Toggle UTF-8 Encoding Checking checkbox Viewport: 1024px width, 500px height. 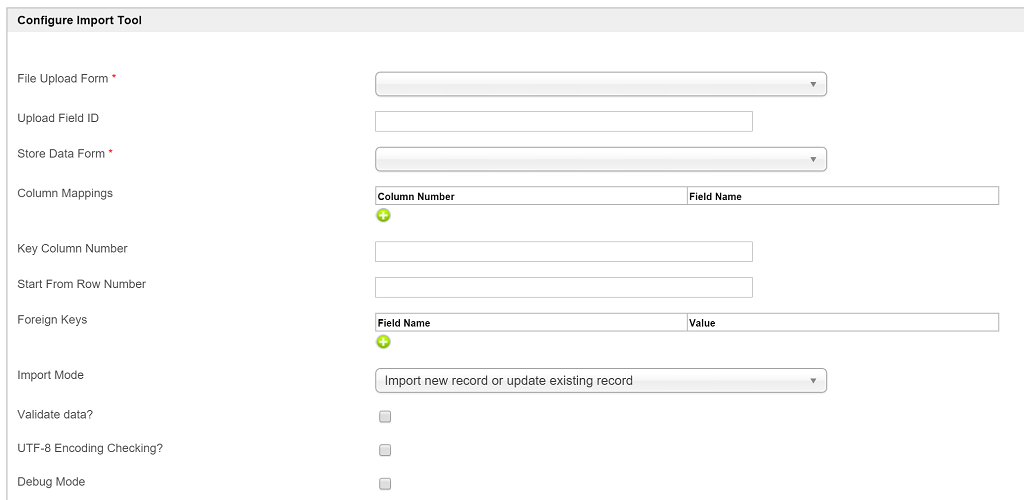tap(385, 450)
